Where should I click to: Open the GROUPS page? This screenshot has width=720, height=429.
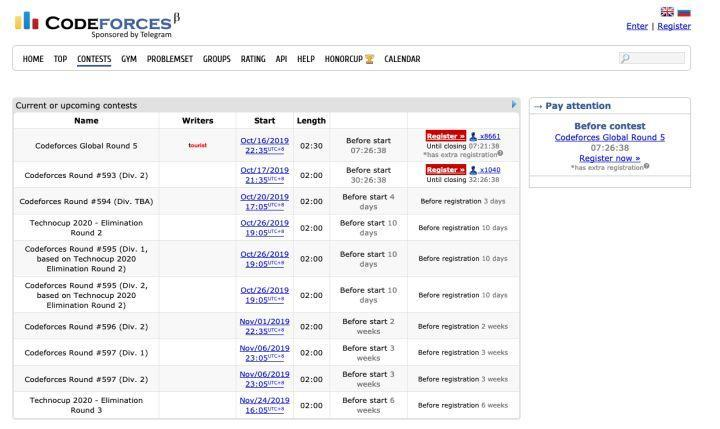pos(217,59)
